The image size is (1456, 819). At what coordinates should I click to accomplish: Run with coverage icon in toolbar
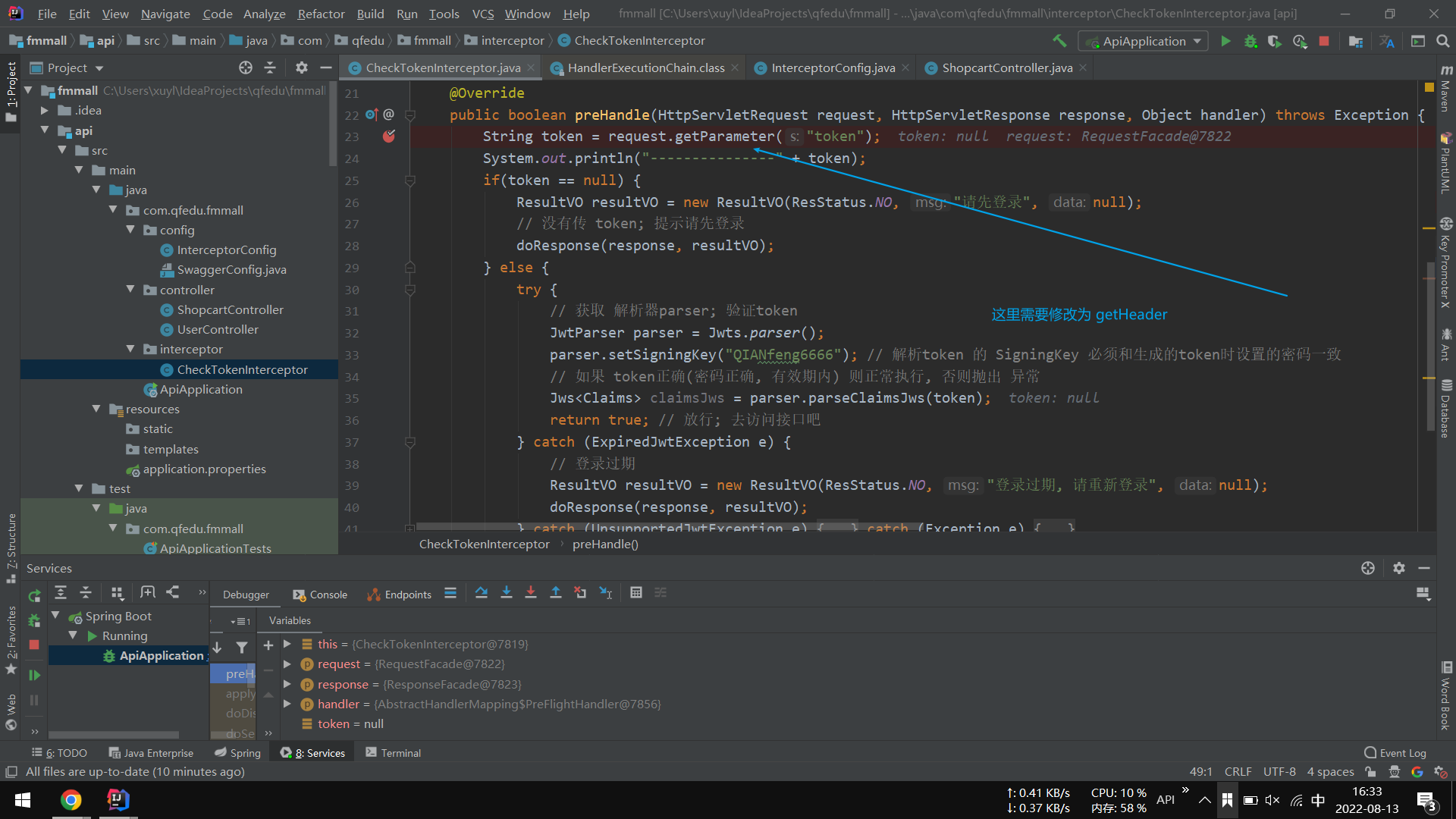1275,41
